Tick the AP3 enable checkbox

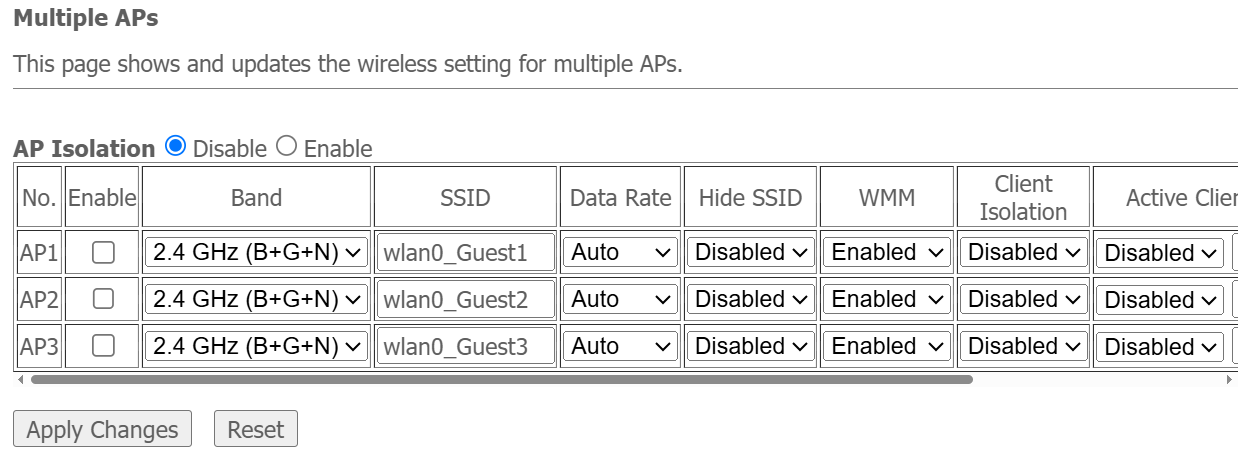point(103,346)
